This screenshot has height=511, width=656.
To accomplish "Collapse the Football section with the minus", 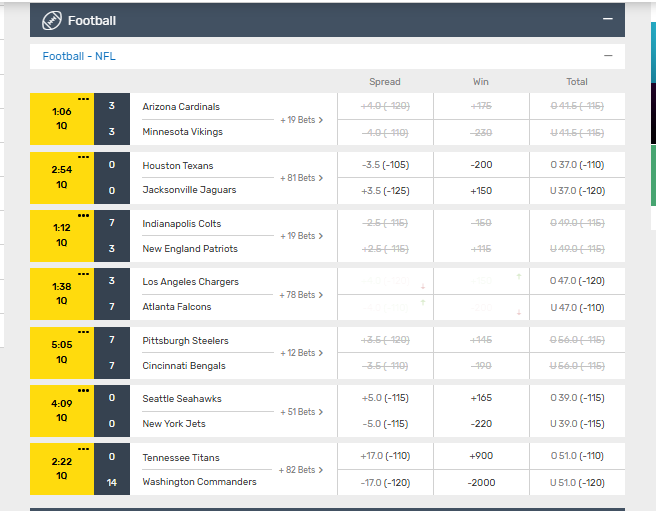I will tap(607, 19).
